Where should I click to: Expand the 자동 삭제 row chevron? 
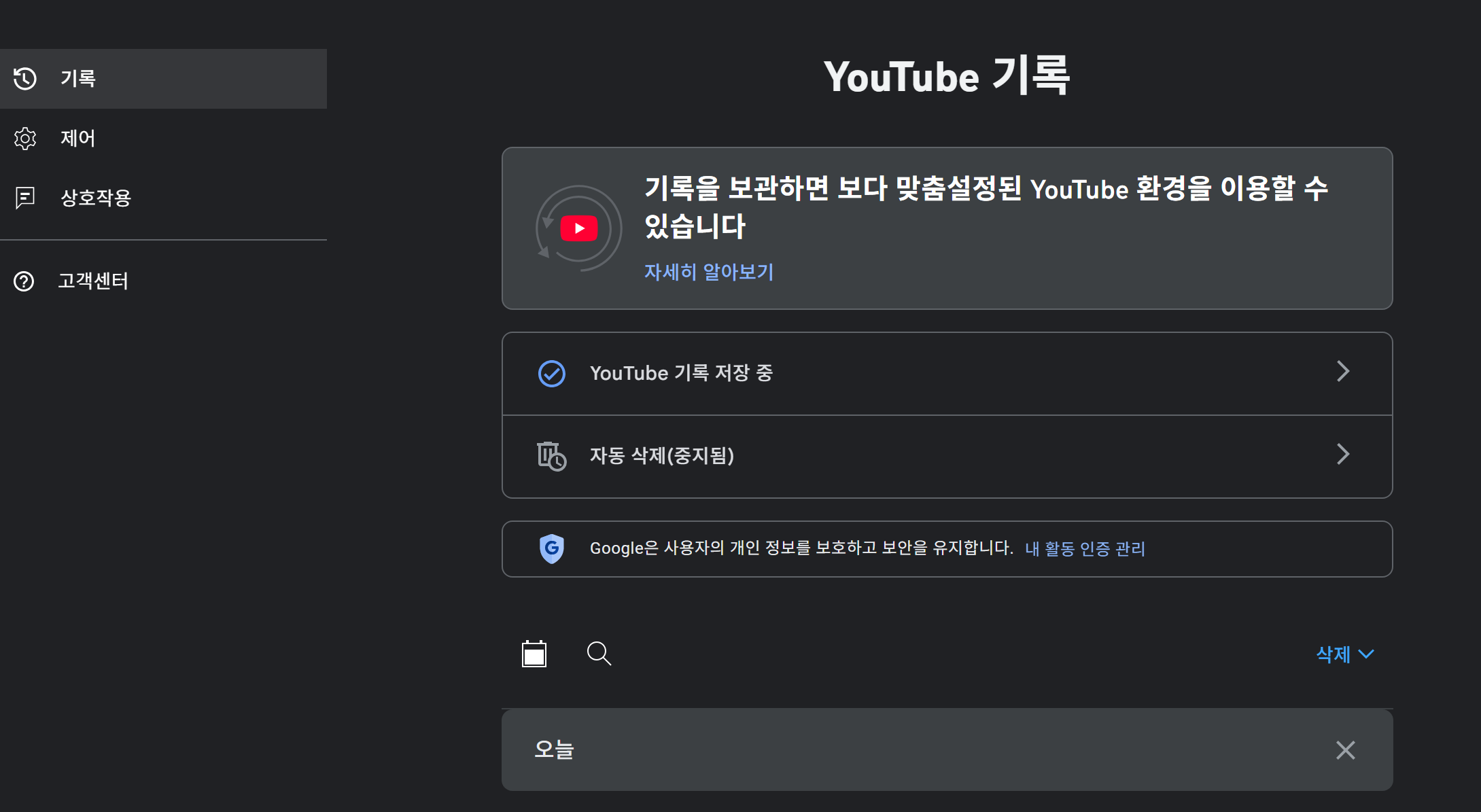click(x=1343, y=455)
